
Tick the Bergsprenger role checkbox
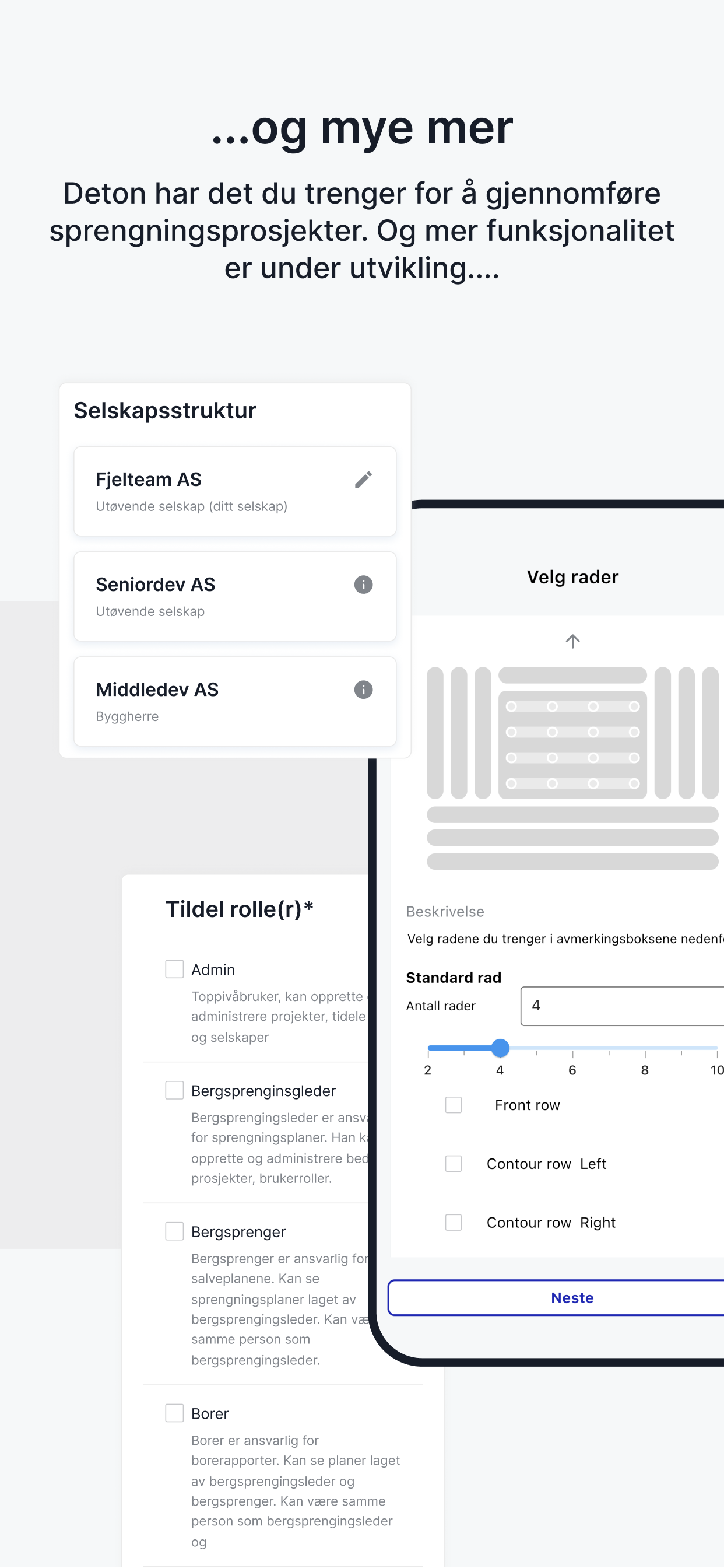click(x=175, y=1231)
